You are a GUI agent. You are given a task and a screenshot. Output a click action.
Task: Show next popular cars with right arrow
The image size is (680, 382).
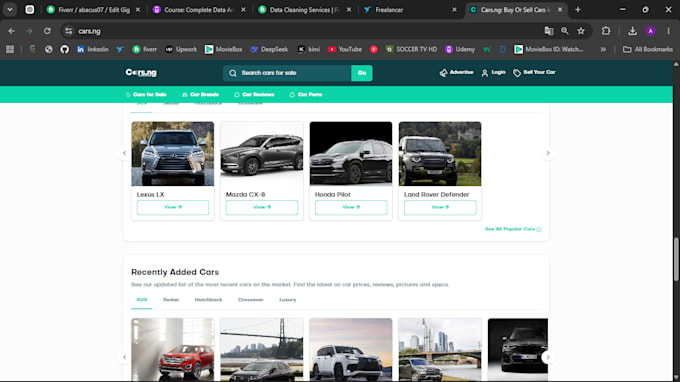coord(548,153)
